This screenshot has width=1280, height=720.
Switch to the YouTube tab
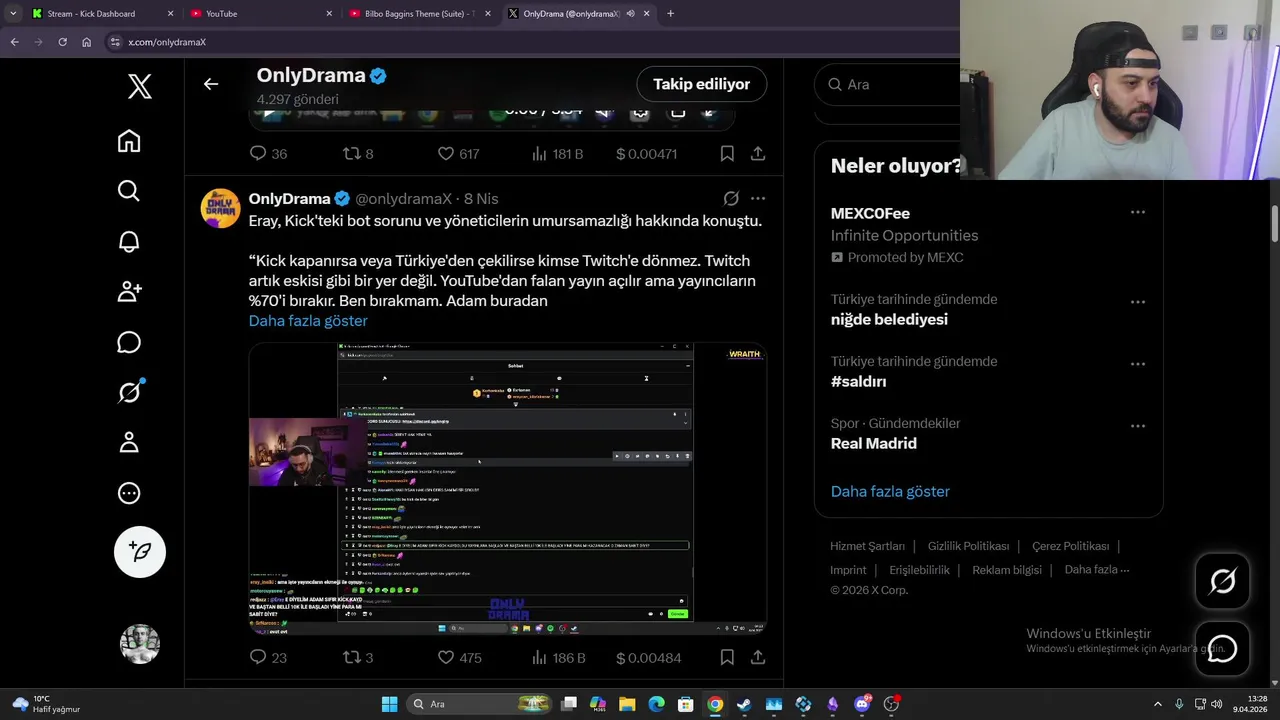[x=262, y=14]
